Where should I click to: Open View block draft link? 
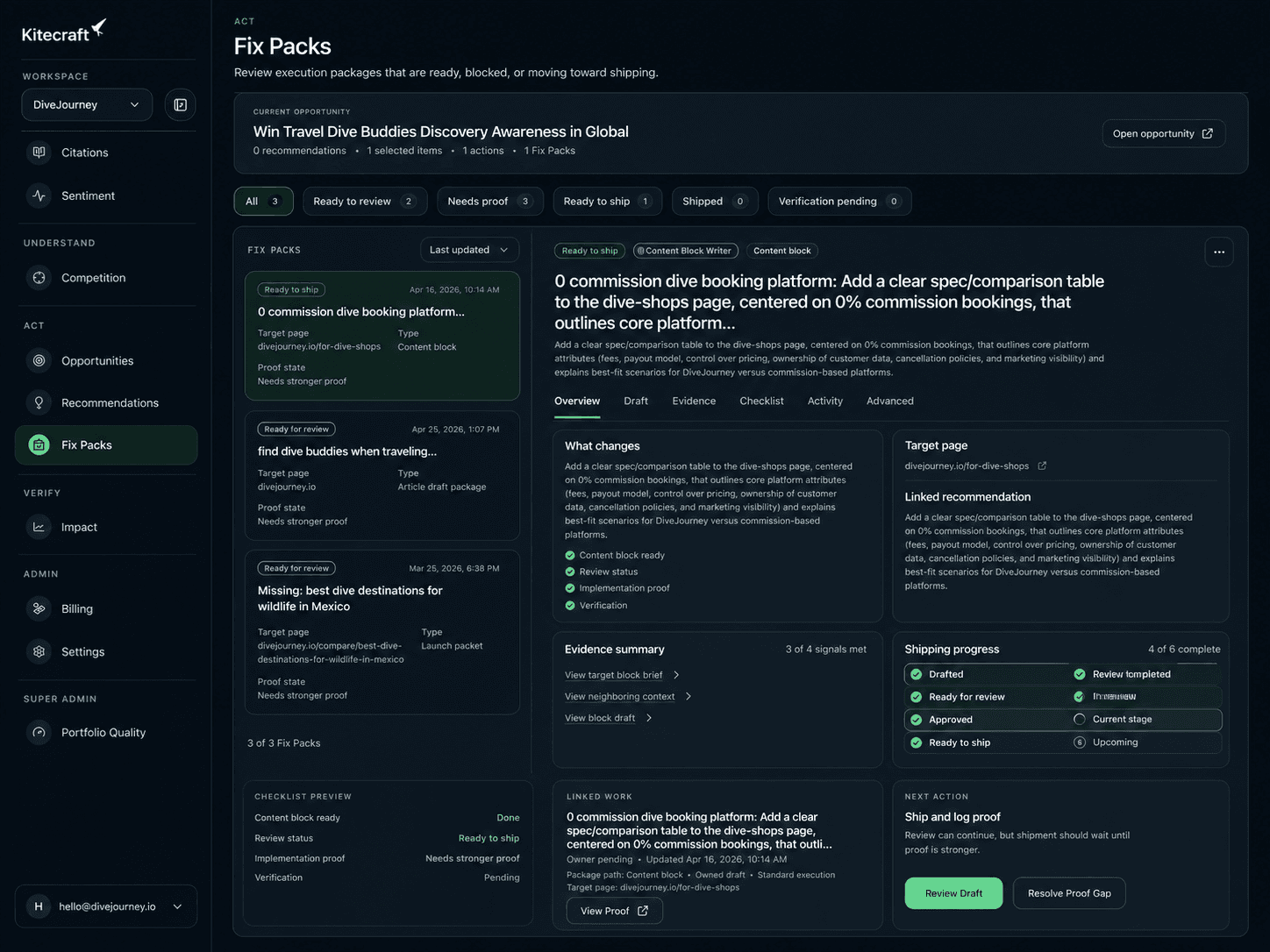[600, 718]
